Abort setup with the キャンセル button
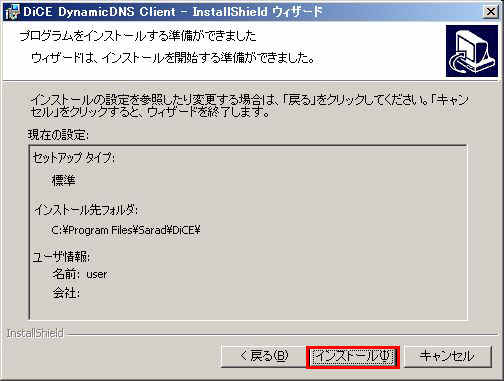This screenshot has width=504, height=381. point(448,357)
